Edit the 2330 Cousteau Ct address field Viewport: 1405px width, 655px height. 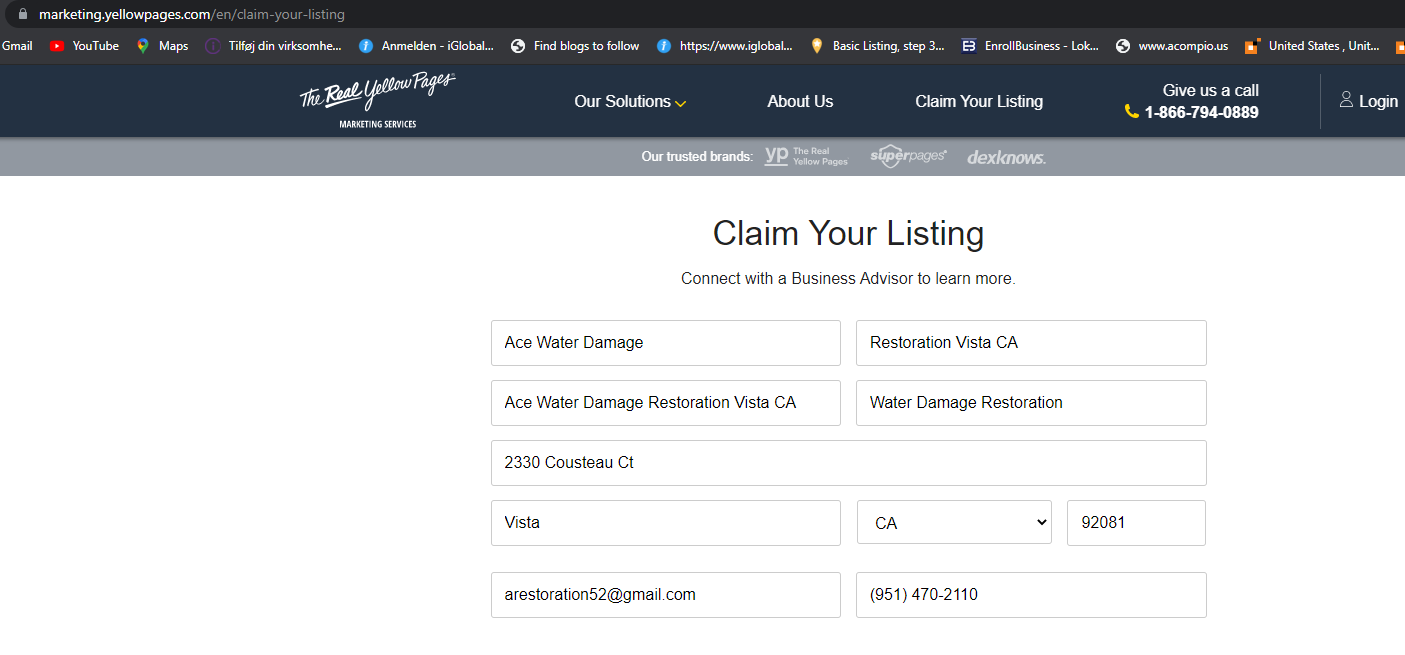(x=849, y=463)
